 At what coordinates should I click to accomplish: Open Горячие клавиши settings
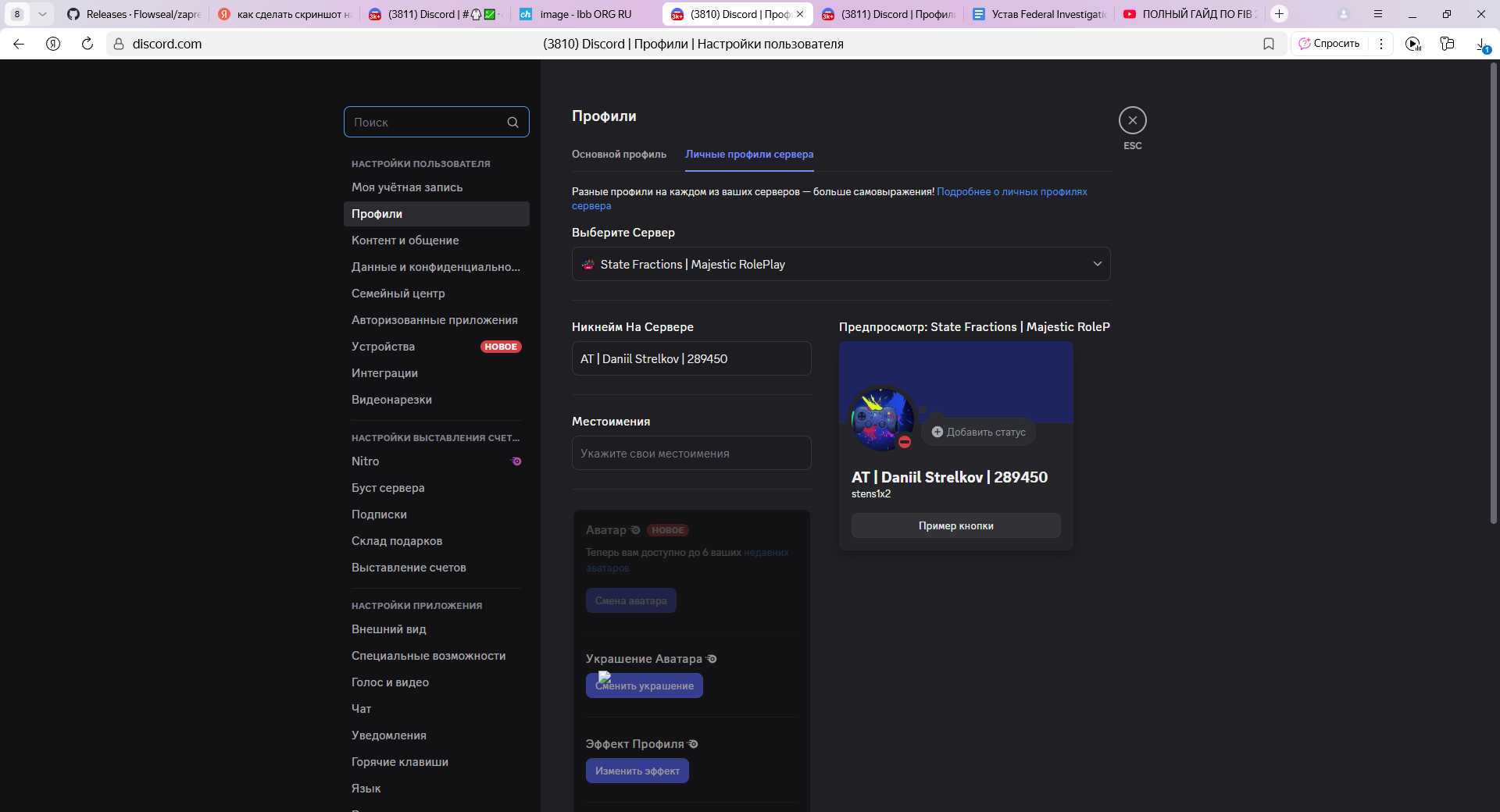tap(436, 762)
